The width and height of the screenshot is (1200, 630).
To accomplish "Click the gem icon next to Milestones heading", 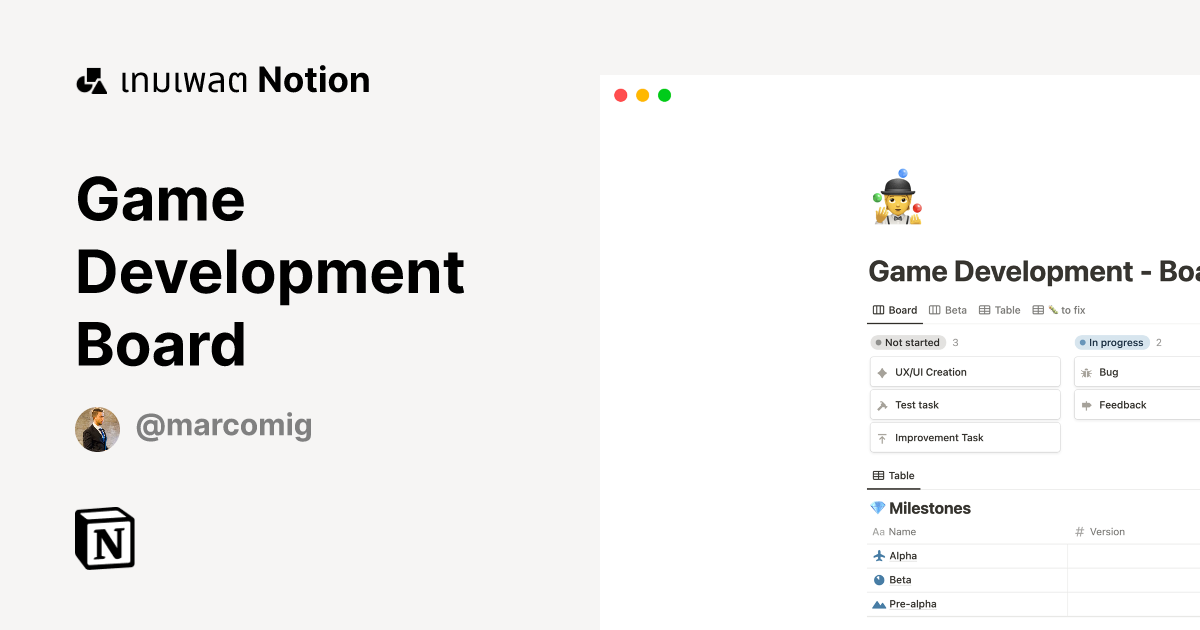I will click(879, 508).
